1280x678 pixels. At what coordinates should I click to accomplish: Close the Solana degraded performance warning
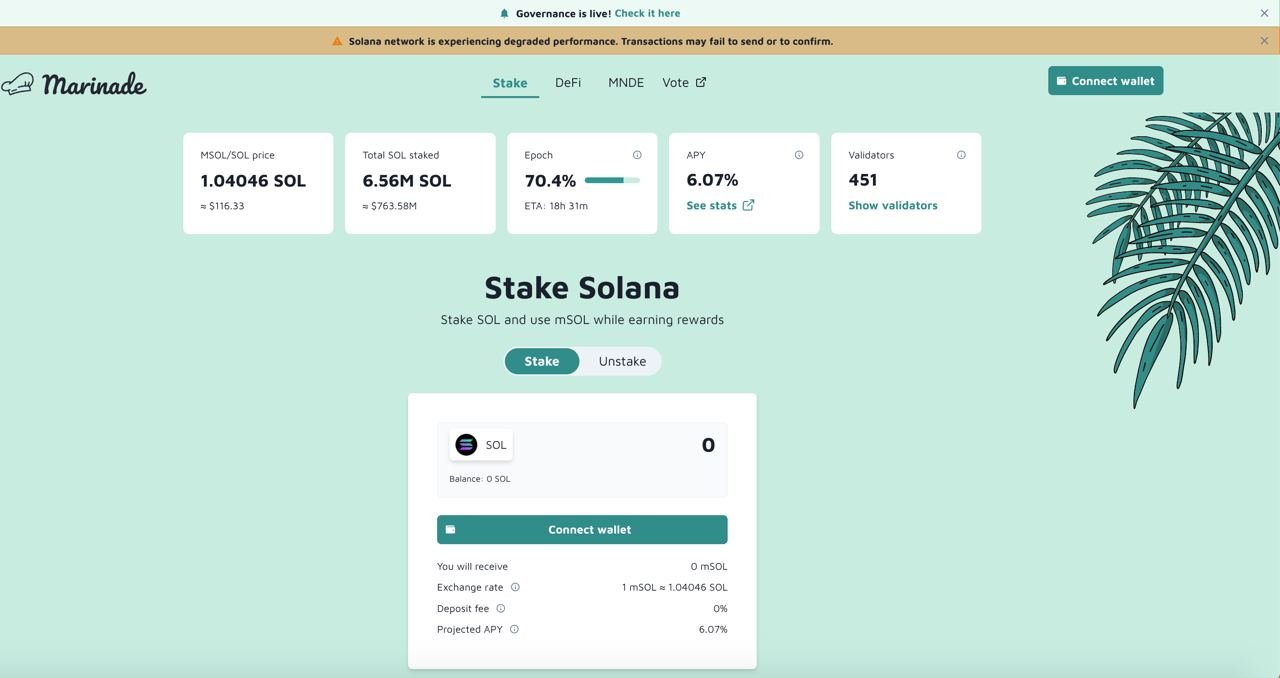click(1264, 41)
